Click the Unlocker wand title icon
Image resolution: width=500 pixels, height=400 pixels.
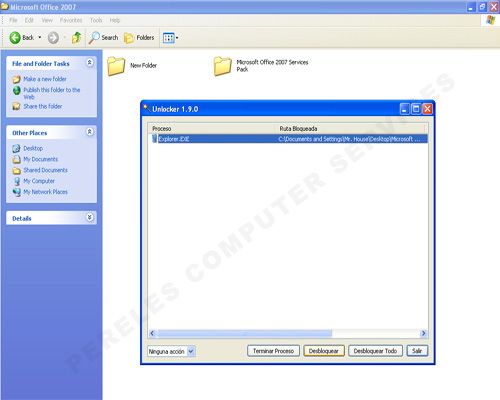[x=147, y=108]
